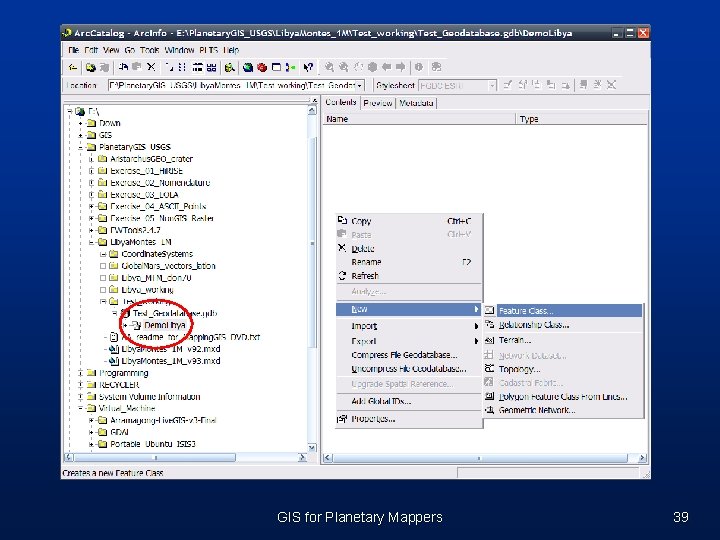Viewport: 720px width, 540px height.
Task: Open the Export submenu
Action: (x=409, y=341)
